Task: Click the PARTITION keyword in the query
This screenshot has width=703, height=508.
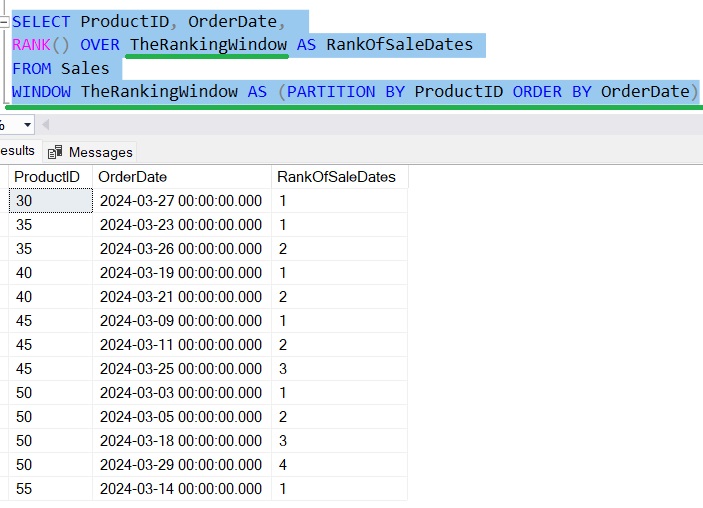Action: click(331, 91)
